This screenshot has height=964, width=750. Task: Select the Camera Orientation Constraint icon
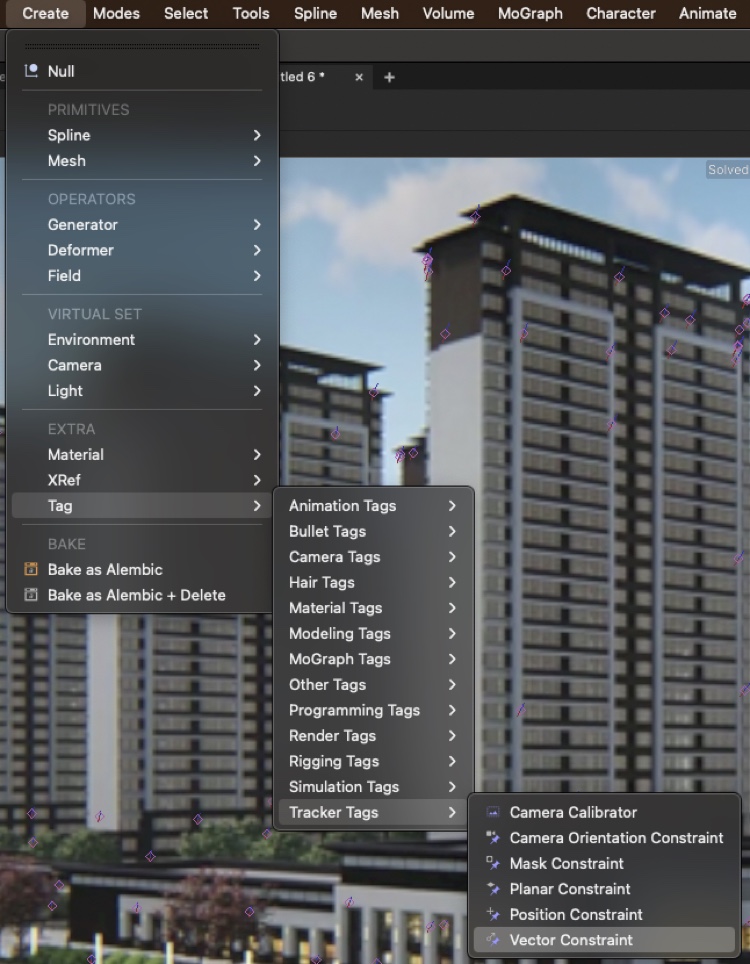tap(492, 838)
